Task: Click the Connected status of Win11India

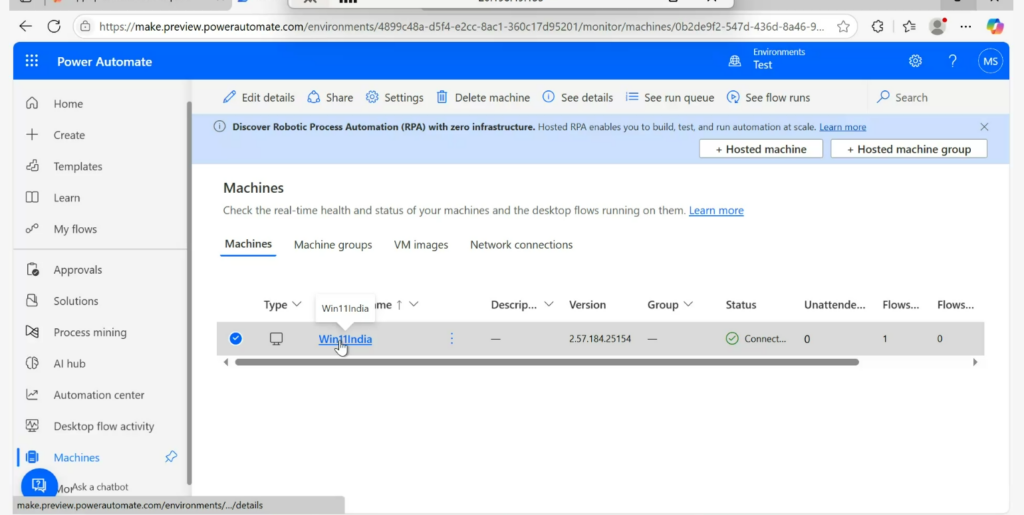Action: [x=756, y=339]
